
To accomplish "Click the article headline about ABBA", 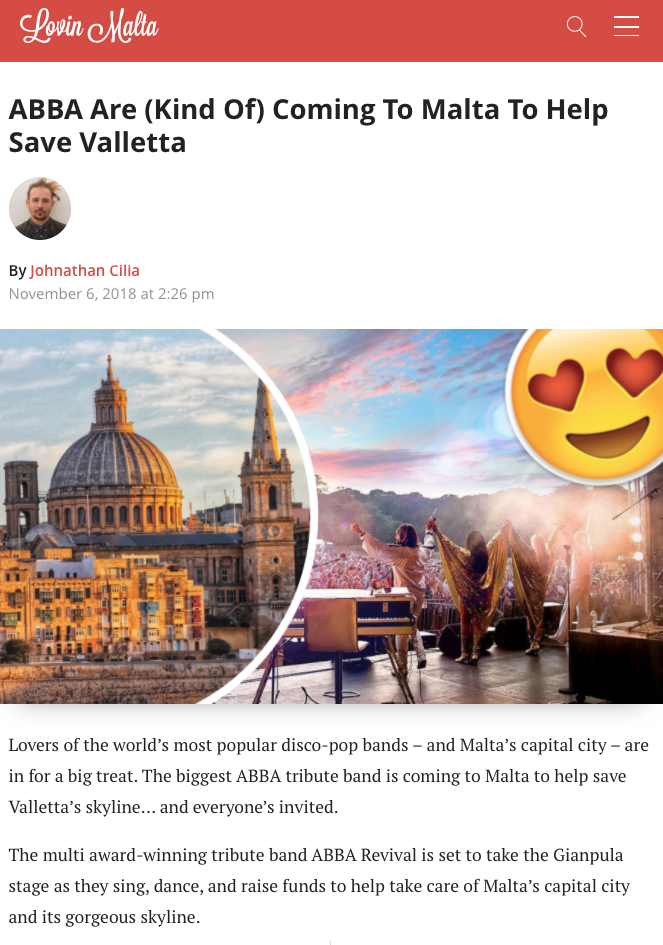I will (308, 126).
